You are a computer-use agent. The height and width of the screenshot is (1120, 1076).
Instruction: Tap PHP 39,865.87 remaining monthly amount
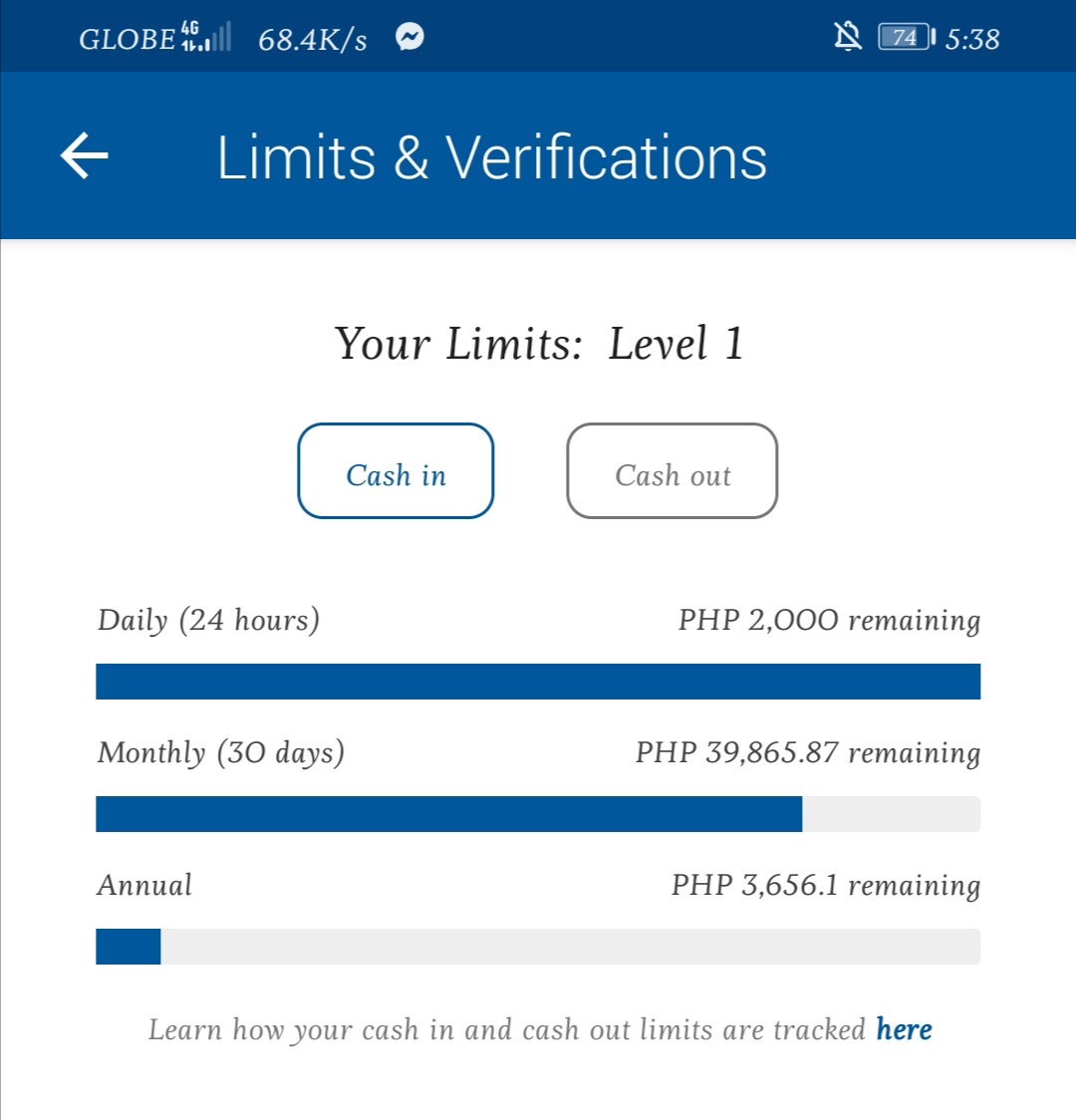(x=808, y=753)
